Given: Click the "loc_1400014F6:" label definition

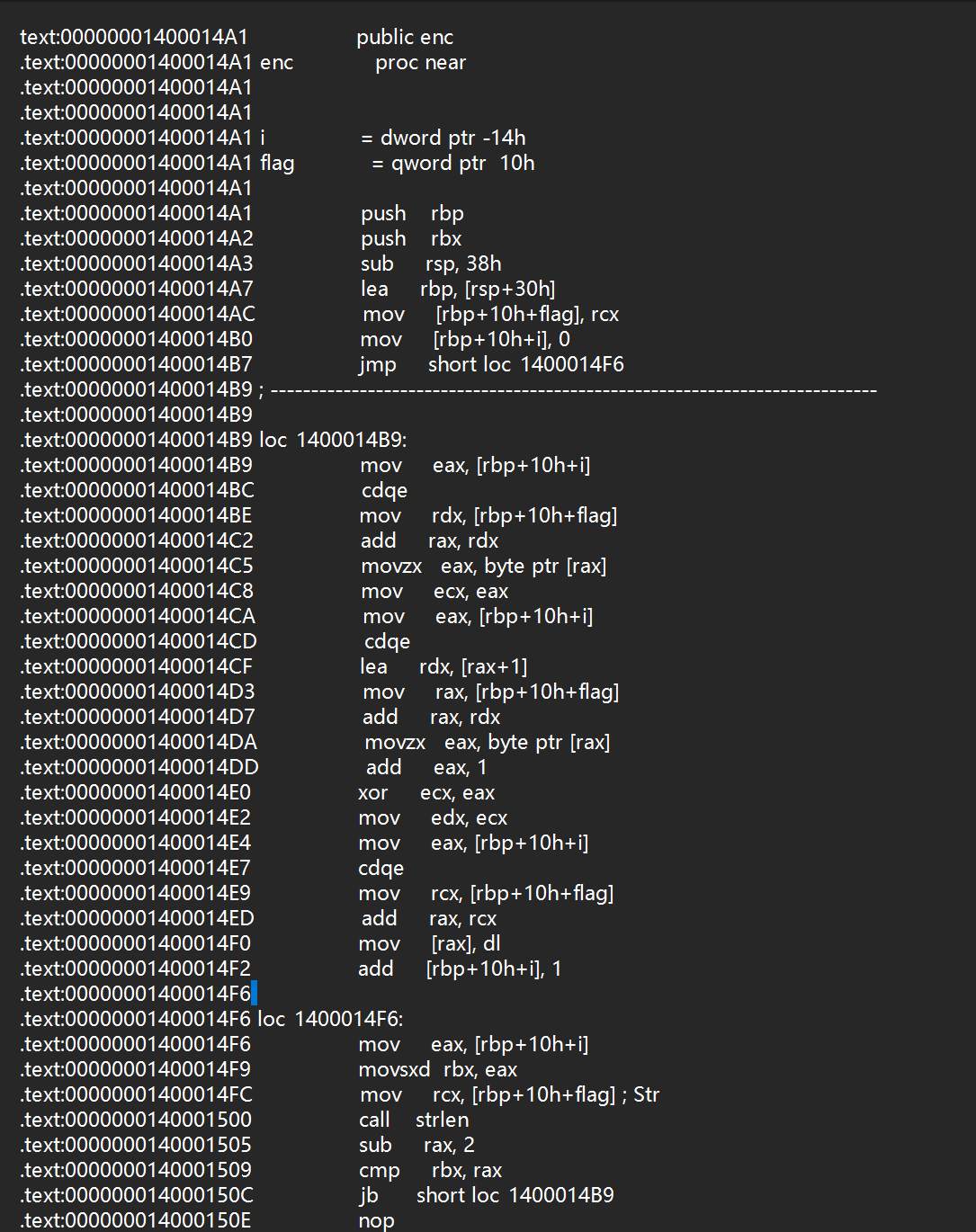Looking at the screenshot, I should coord(330,1020).
